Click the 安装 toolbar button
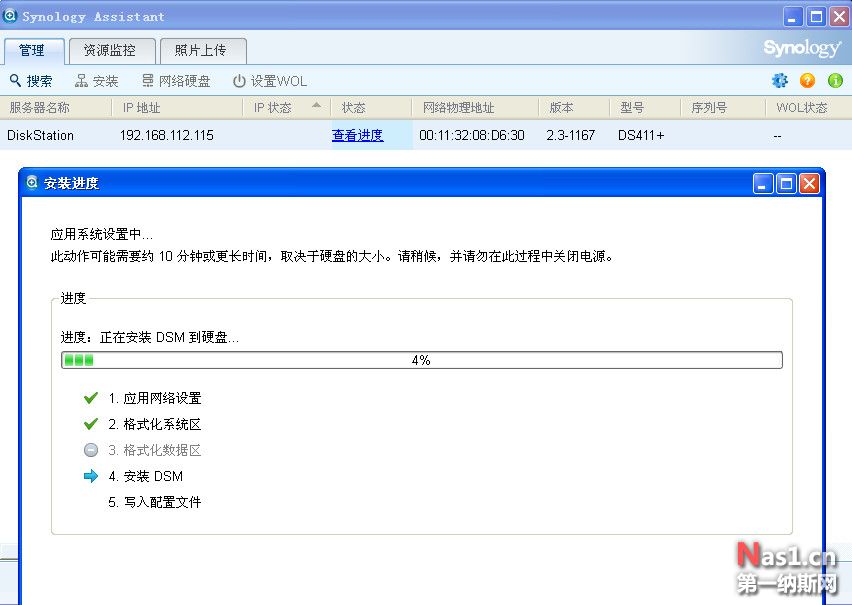Image resolution: width=852 pixels, height=605 pixels. coord(97,81)
